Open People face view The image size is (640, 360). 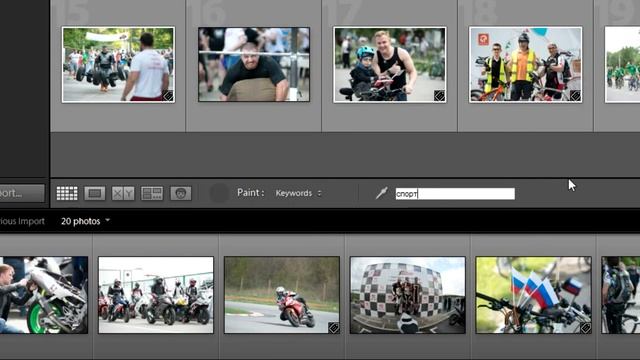pos(181,193)
